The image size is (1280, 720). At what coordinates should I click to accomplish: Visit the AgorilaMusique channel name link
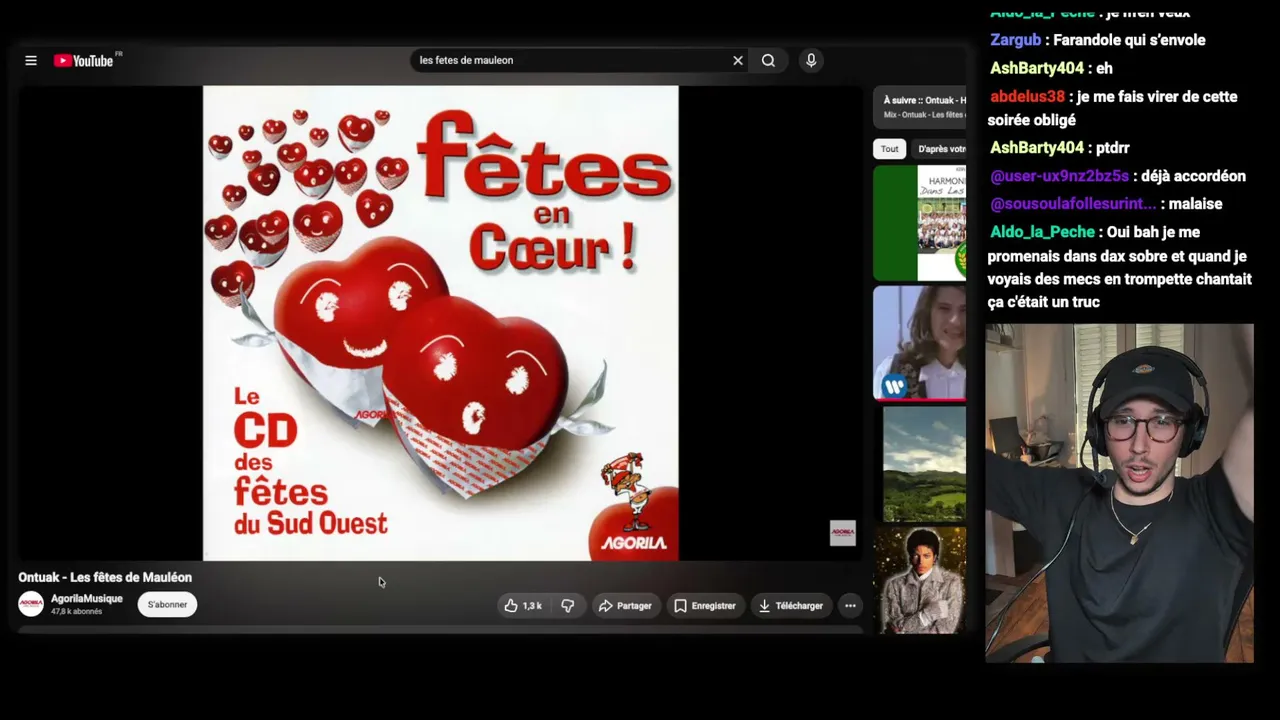click(87, 598)
